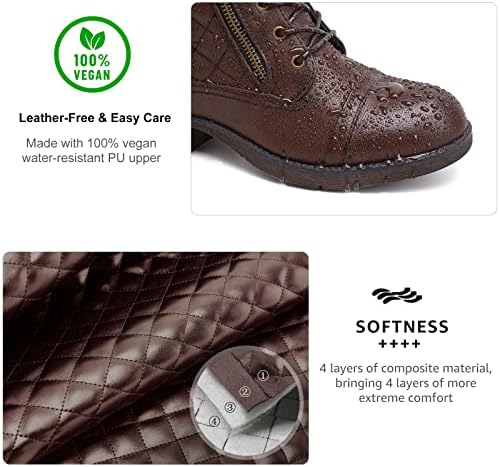The width and height of the screenshot is (500, 467).
Task: Click the four plus signs under Softness
Action: point(399,344)
